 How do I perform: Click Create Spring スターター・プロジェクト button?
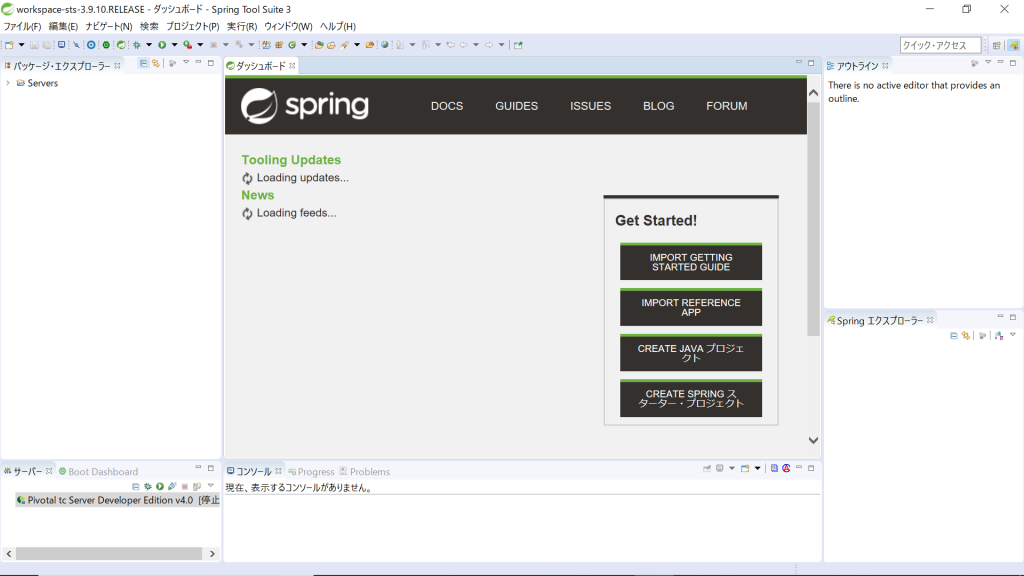[691, 398]
